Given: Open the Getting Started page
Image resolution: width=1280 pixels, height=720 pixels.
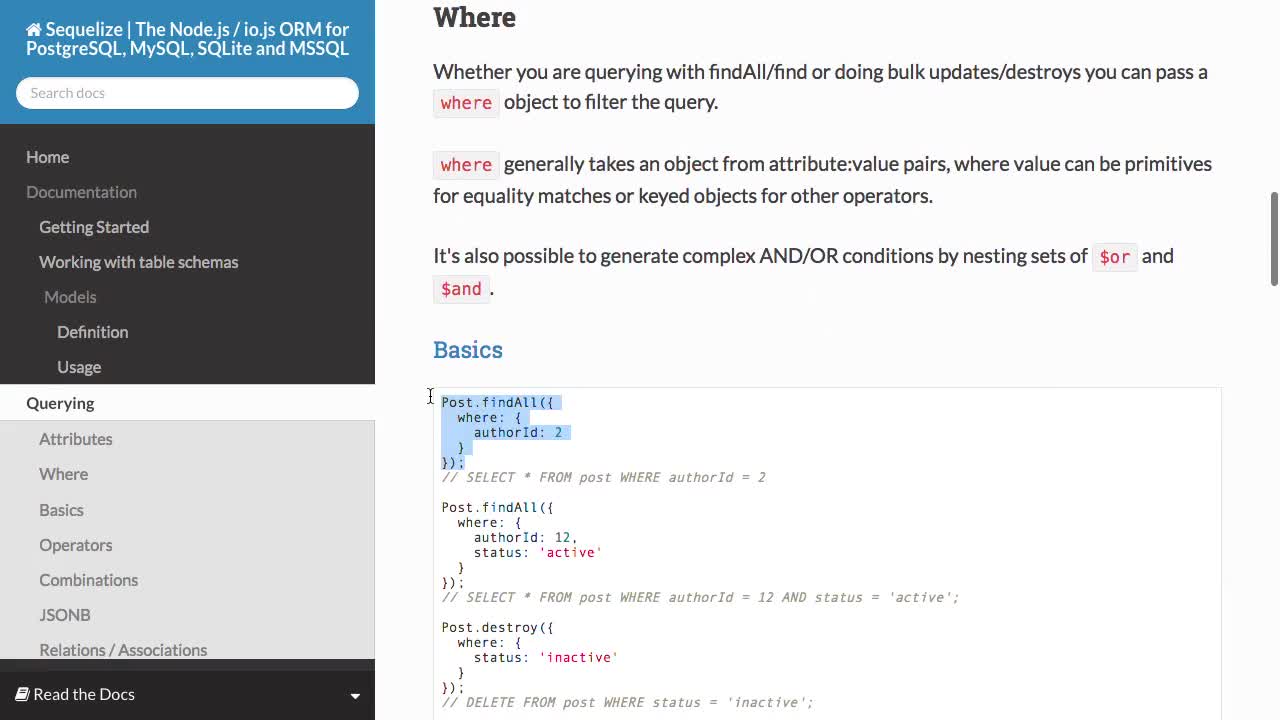Looking at the screenshot, I should (94, 227).
